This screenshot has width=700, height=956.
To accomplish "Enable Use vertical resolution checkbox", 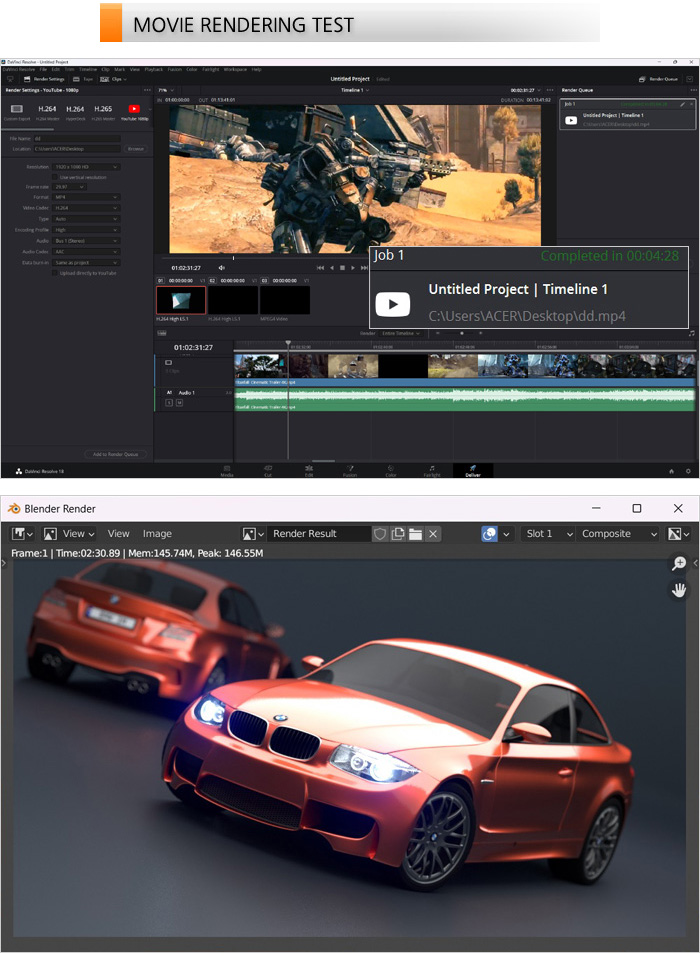I will pos(54,177).
